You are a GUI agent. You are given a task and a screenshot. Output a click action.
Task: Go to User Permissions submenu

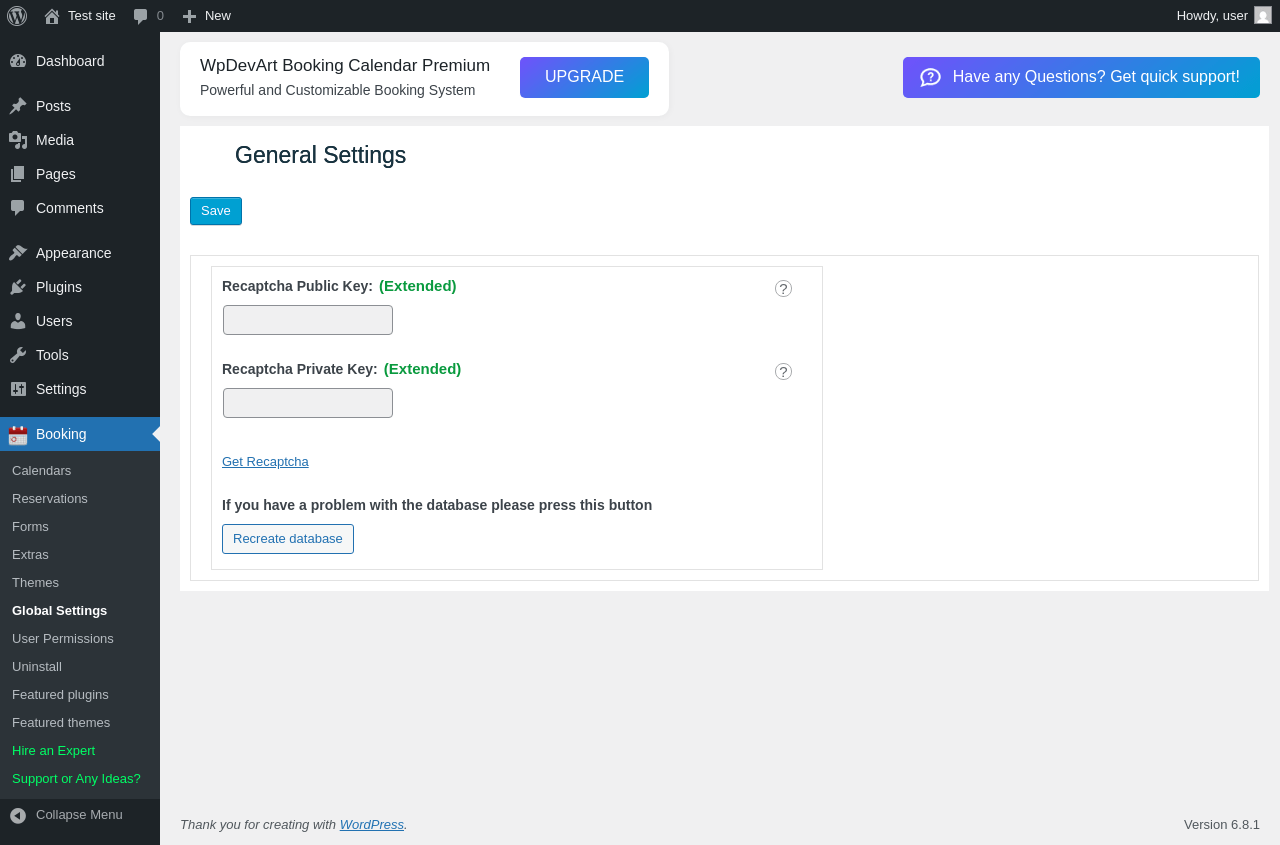63,639
